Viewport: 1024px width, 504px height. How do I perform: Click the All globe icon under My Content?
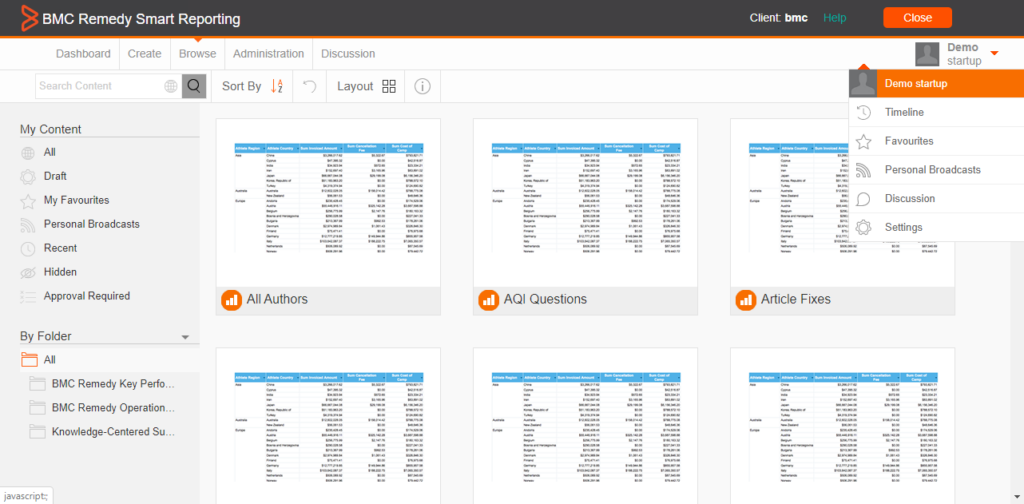[x=28, y=153]
